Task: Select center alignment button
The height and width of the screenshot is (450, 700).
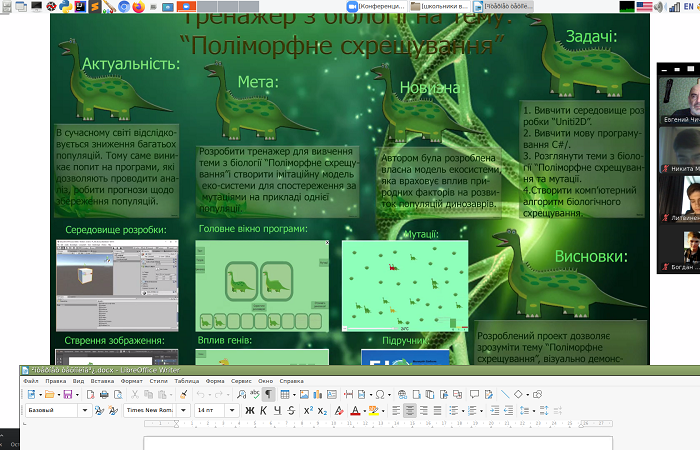Action: tap(411, 411)
